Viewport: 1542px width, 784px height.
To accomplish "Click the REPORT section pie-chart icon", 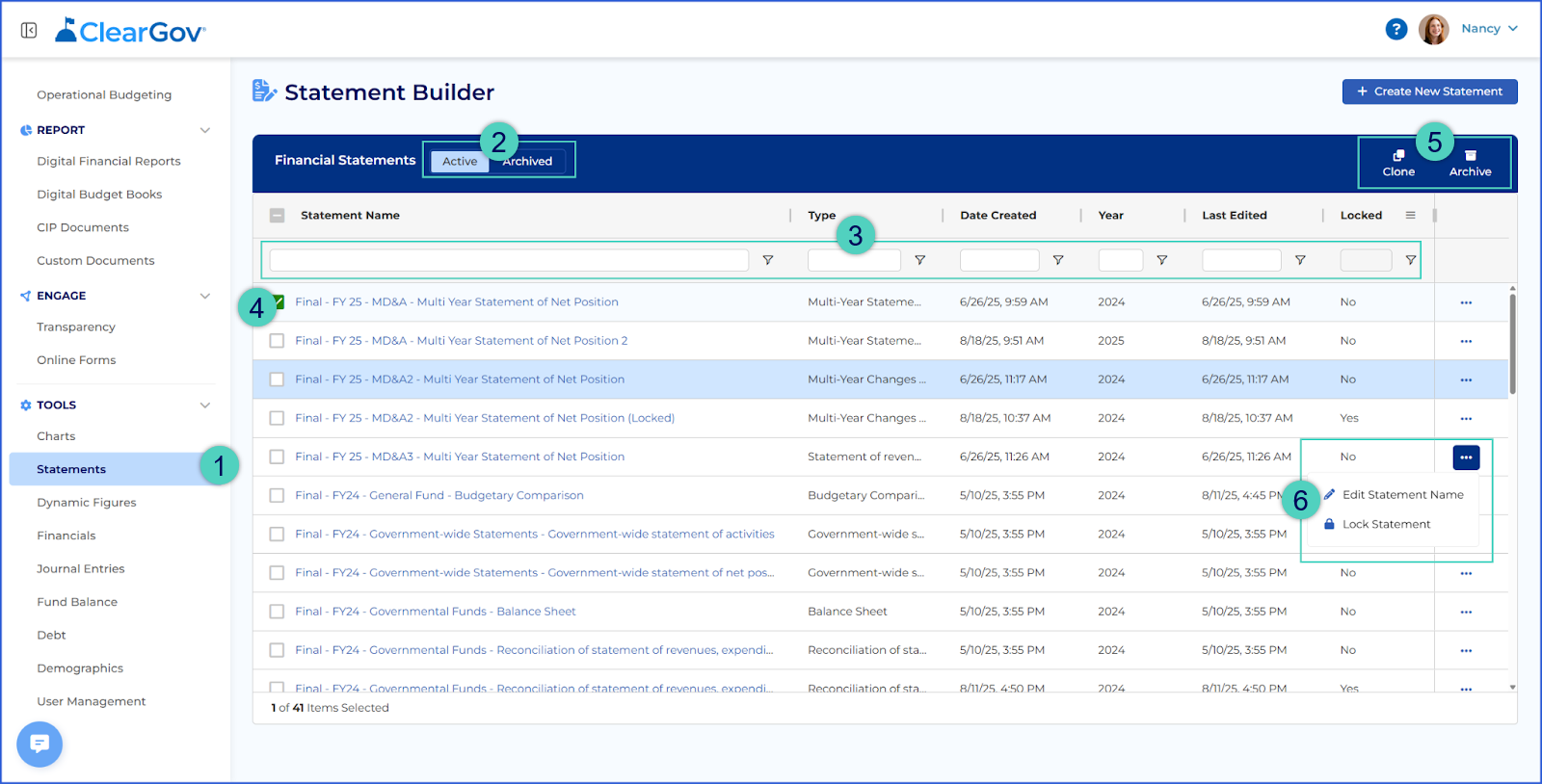I will (x=26, y=130).
